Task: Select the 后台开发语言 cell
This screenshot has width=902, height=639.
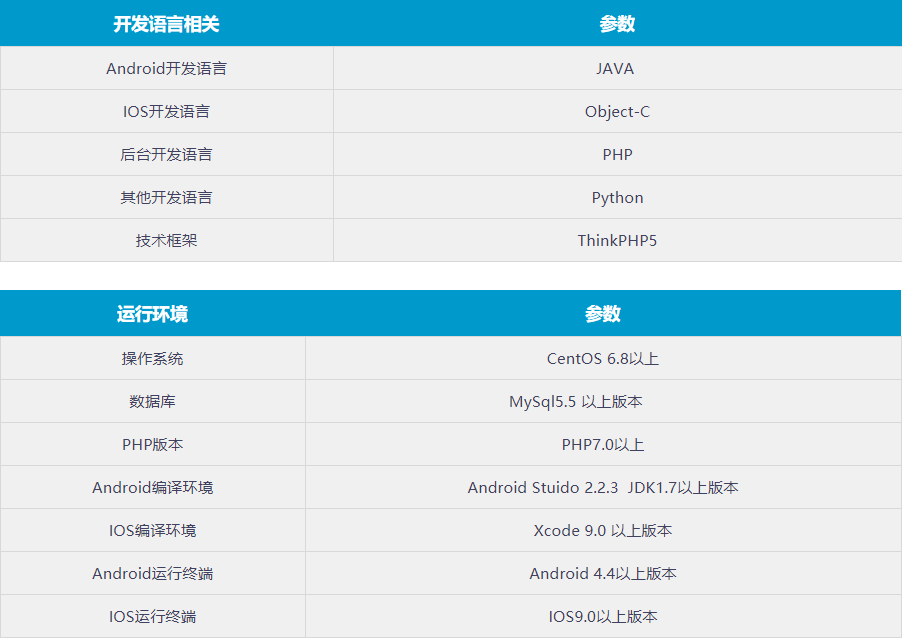Action: [166, 154]
